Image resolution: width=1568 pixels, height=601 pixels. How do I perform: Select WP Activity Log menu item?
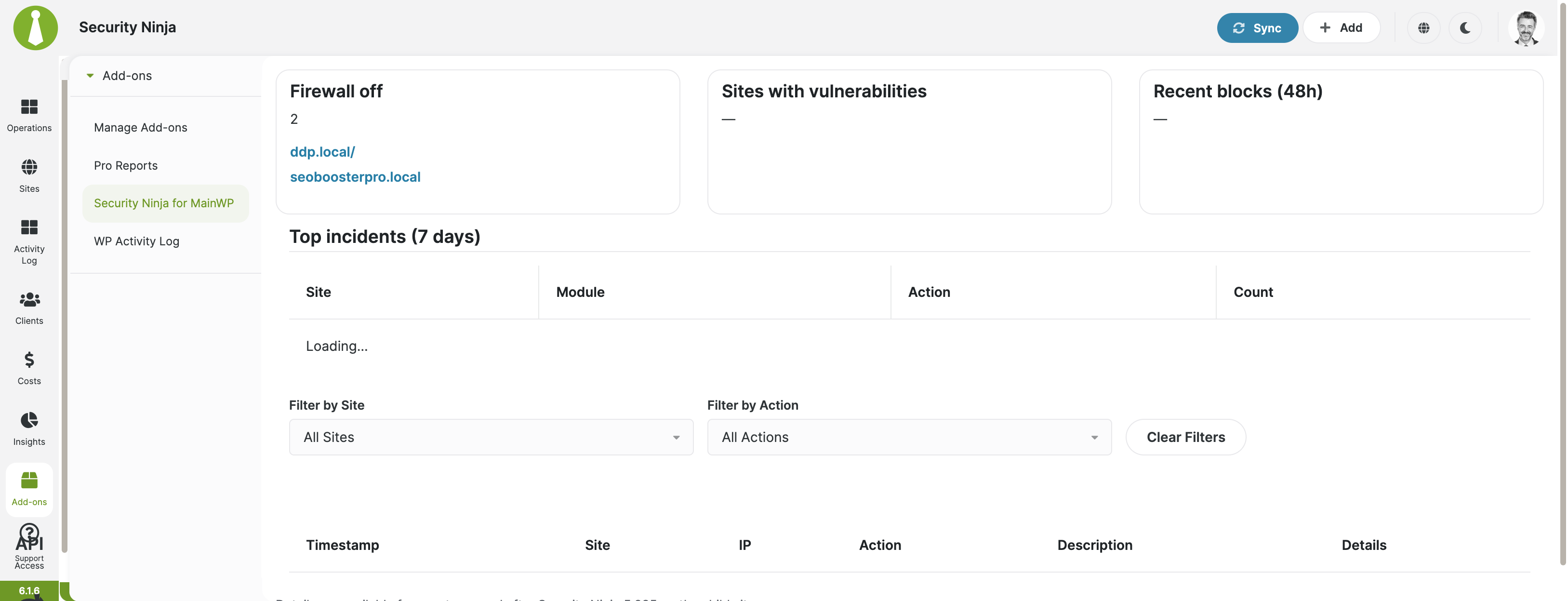tap(137, 241)
